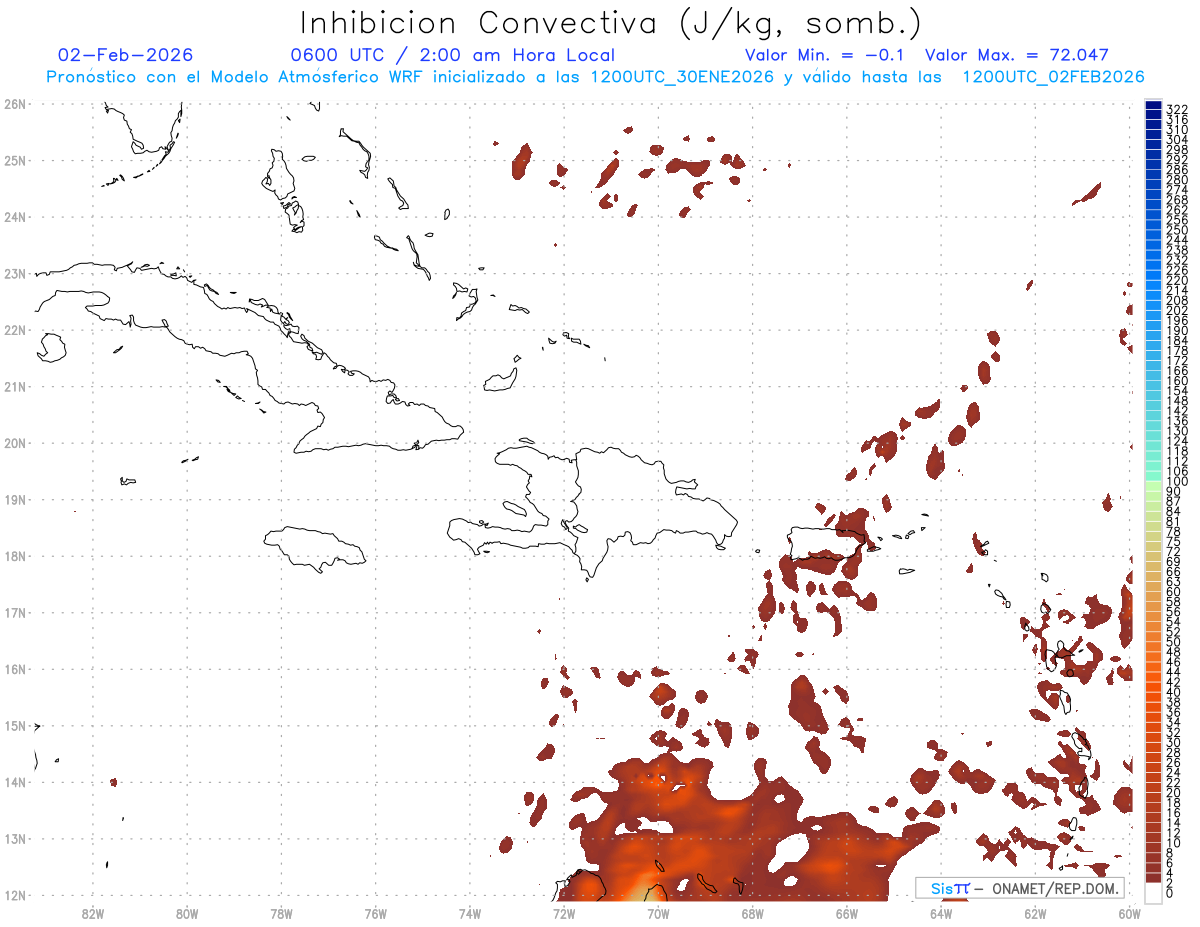Screen dimensions: 1200x927
Task: Click colorbar label '30'
Action: click(1174, 742)
